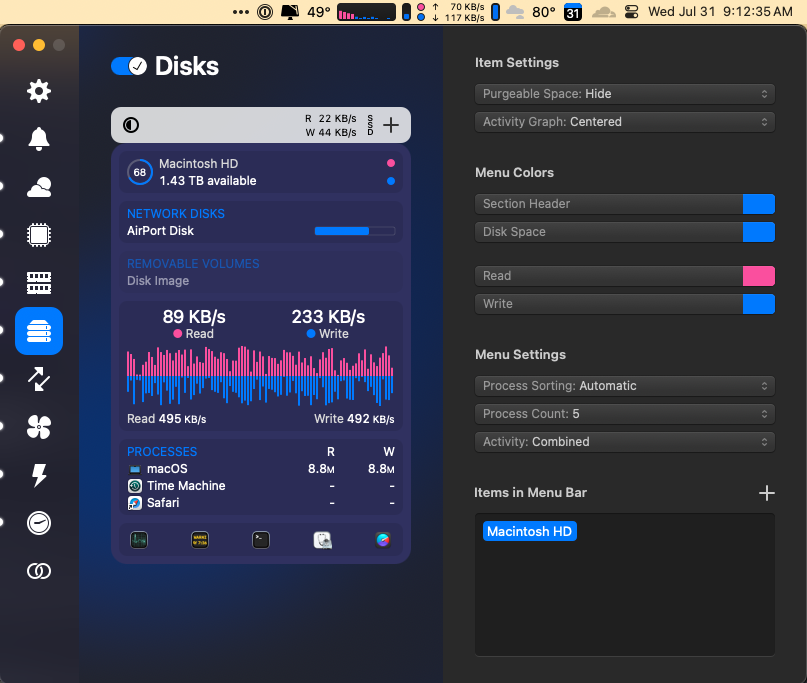This screenshot has width=807, height=683.
Task: Select the highlighted Disks sidebar icon
Action: click(39, 331)
